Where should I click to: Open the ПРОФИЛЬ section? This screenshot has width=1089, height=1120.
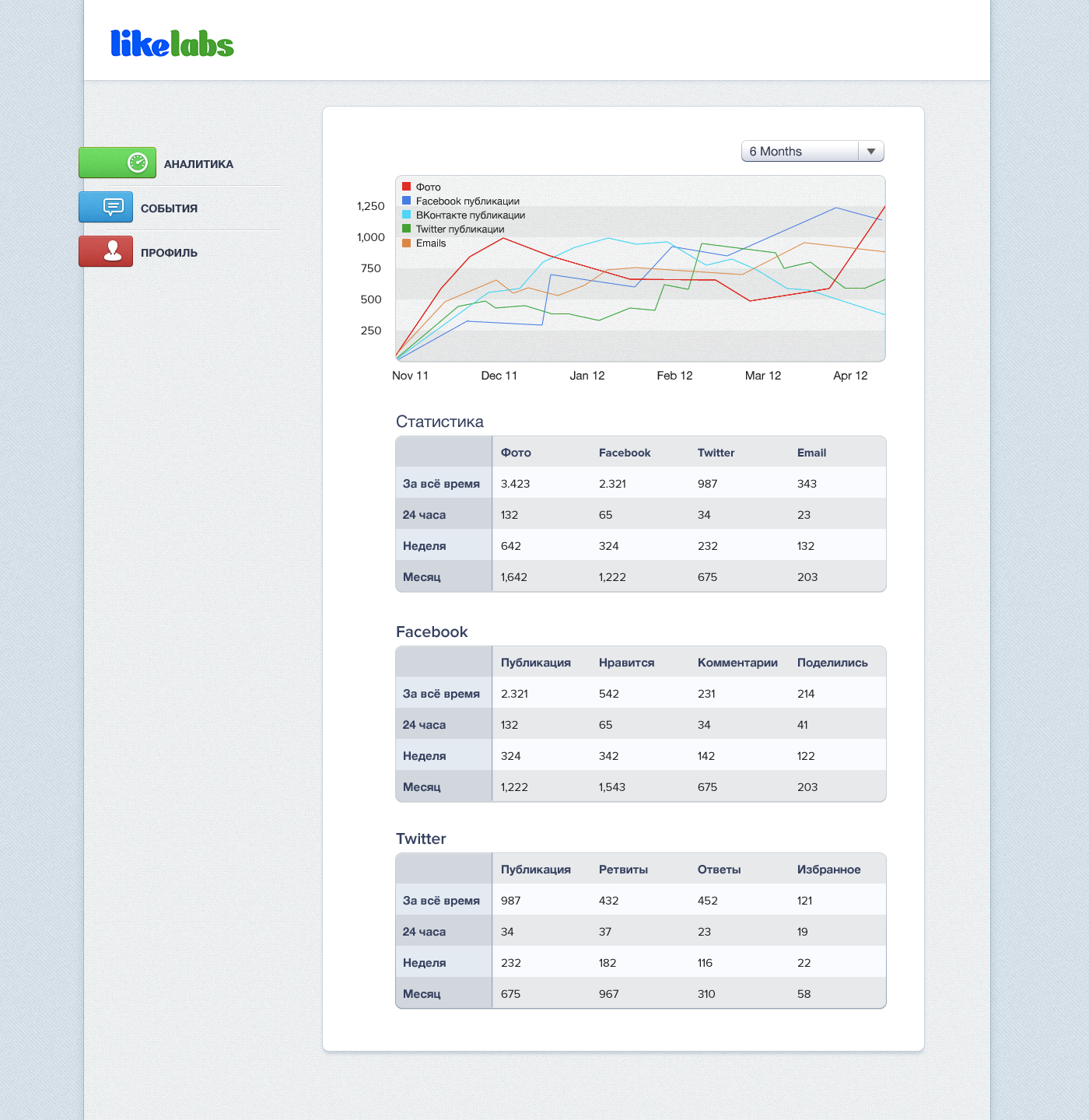coord(169,253)
